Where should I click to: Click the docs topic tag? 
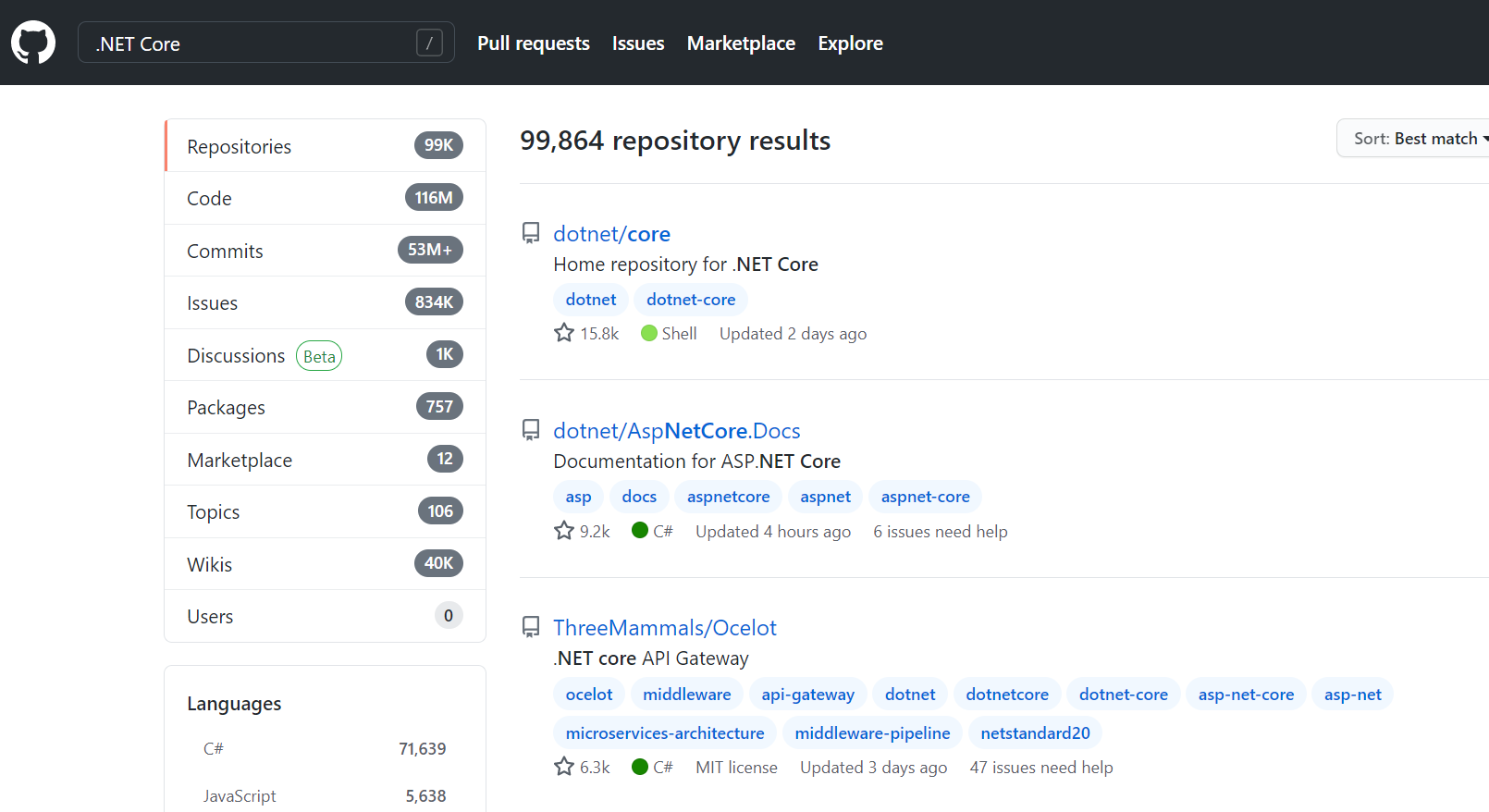pyautogui.click(x=639, y=497)
